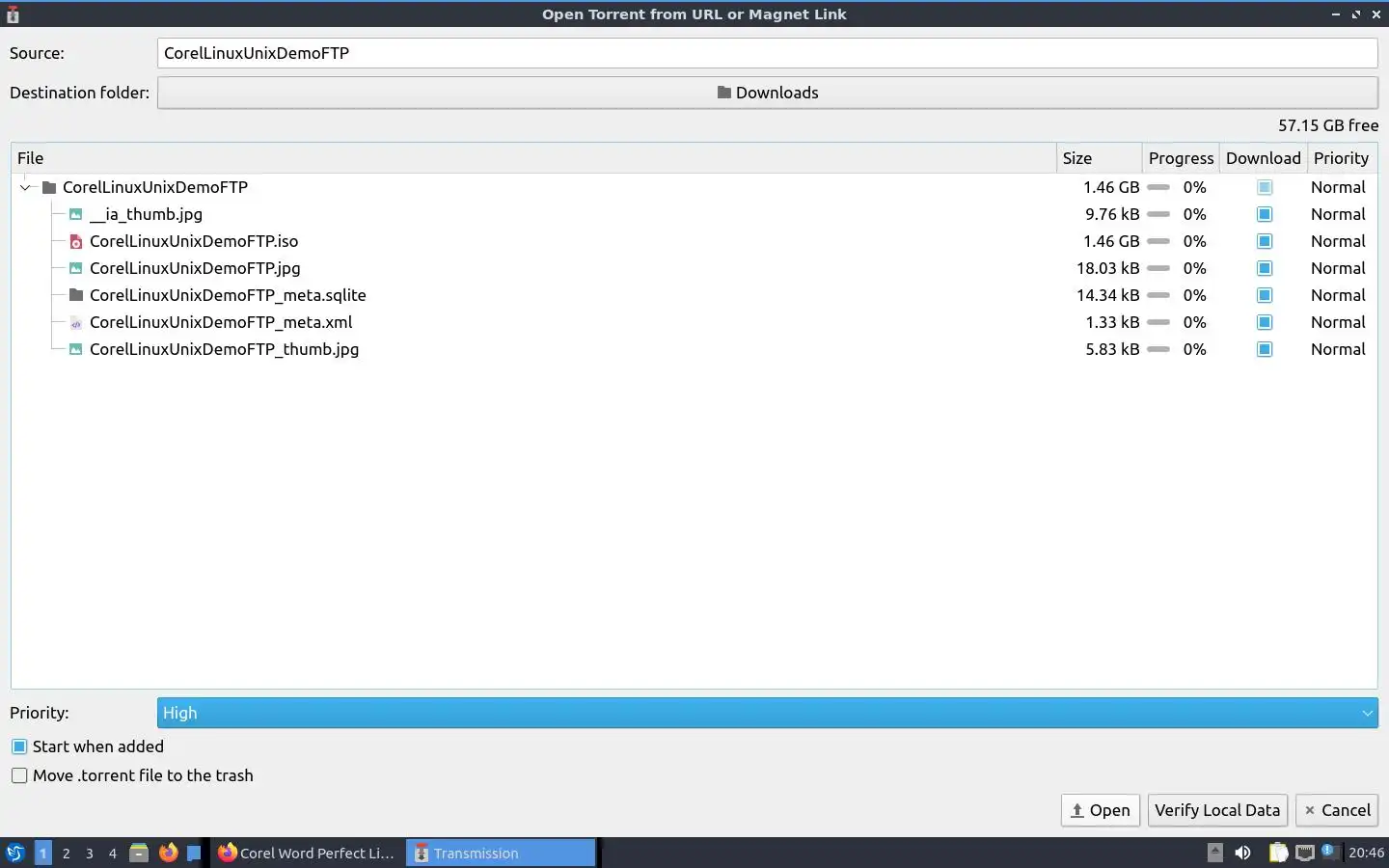Click the wired network tray icon
Image resolution: width=1389 pixels, height=868 pixels.
click(x=1305, y=853)
